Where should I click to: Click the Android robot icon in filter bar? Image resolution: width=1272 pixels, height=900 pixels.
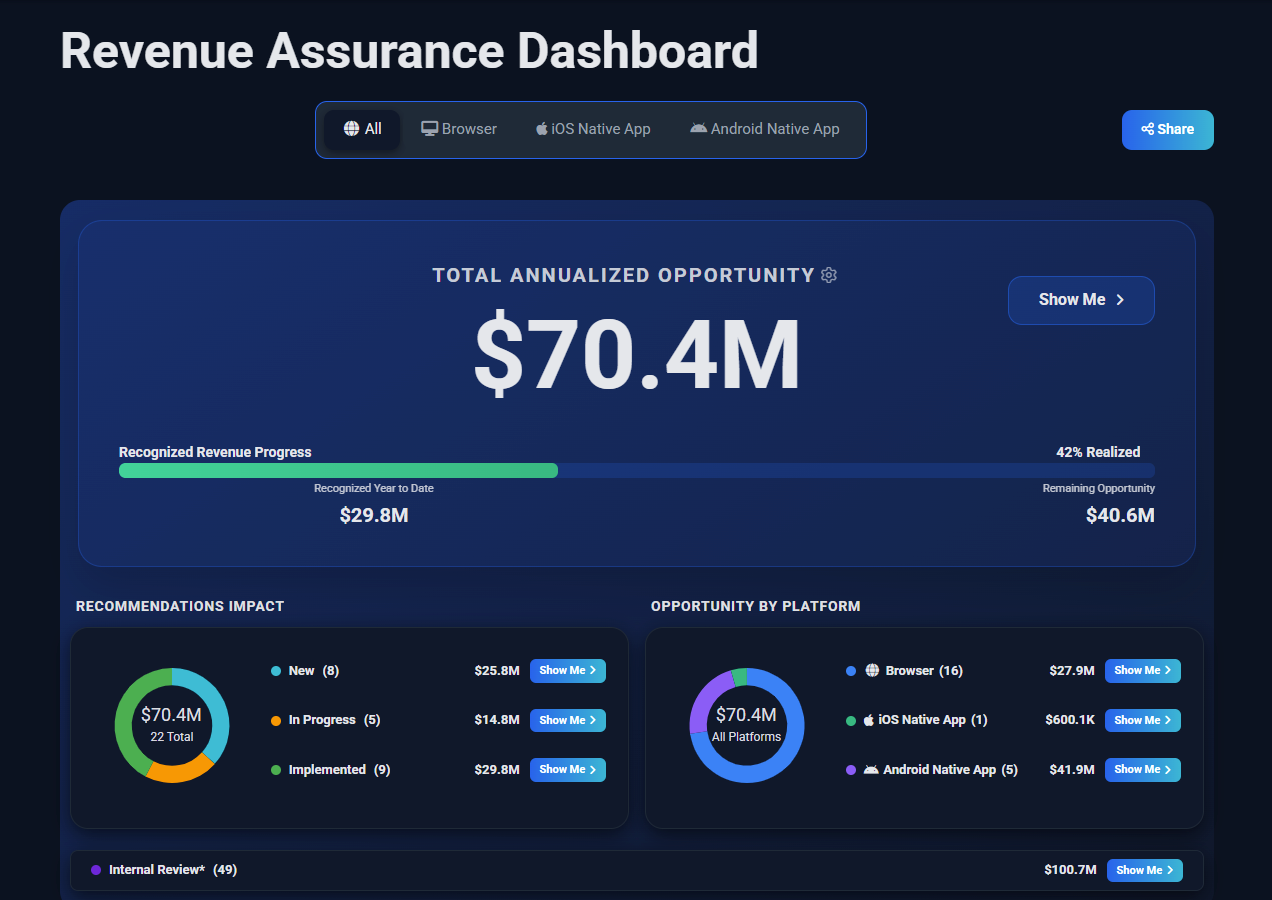(698, 128)
